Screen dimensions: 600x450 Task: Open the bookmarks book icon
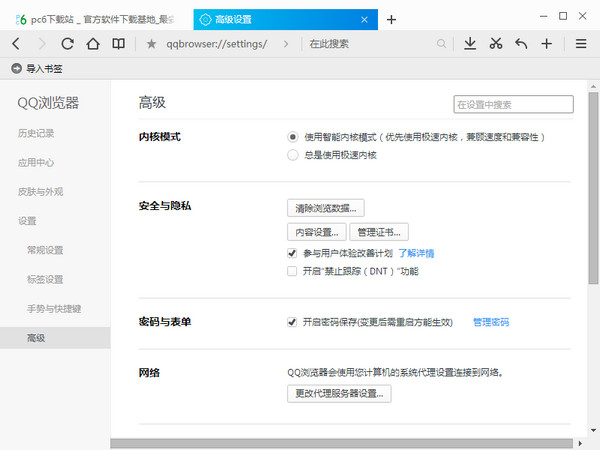(x=119, y=43)
